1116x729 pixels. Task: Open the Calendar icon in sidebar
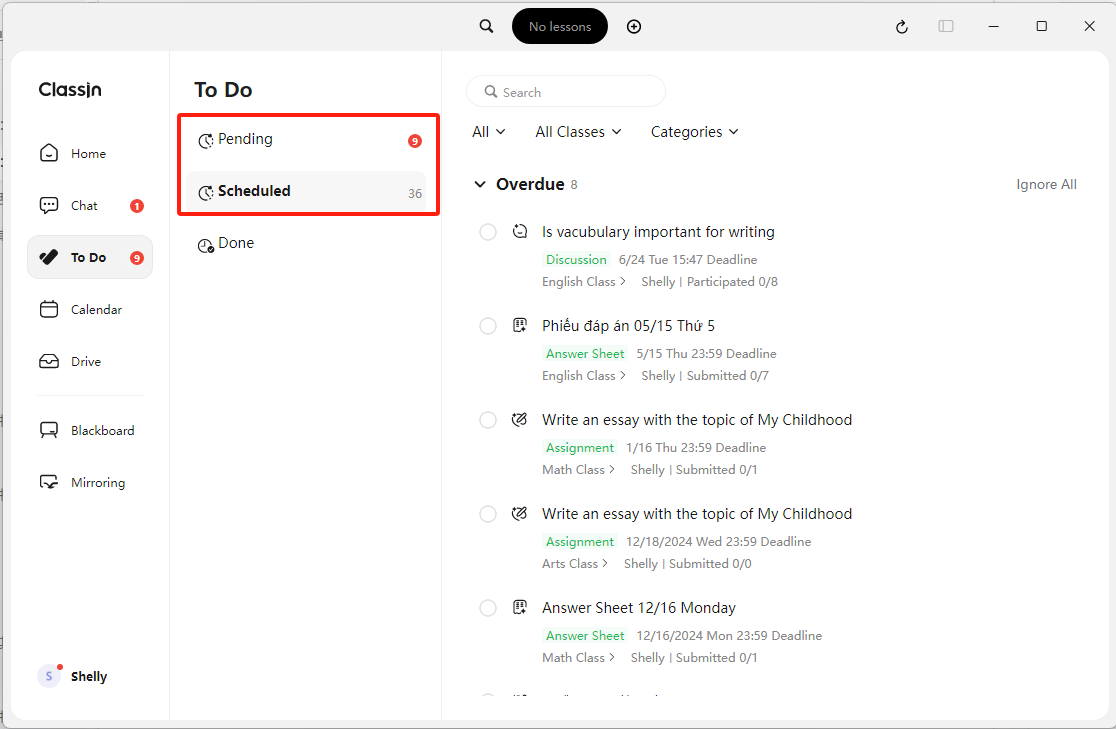pos(48,309)
